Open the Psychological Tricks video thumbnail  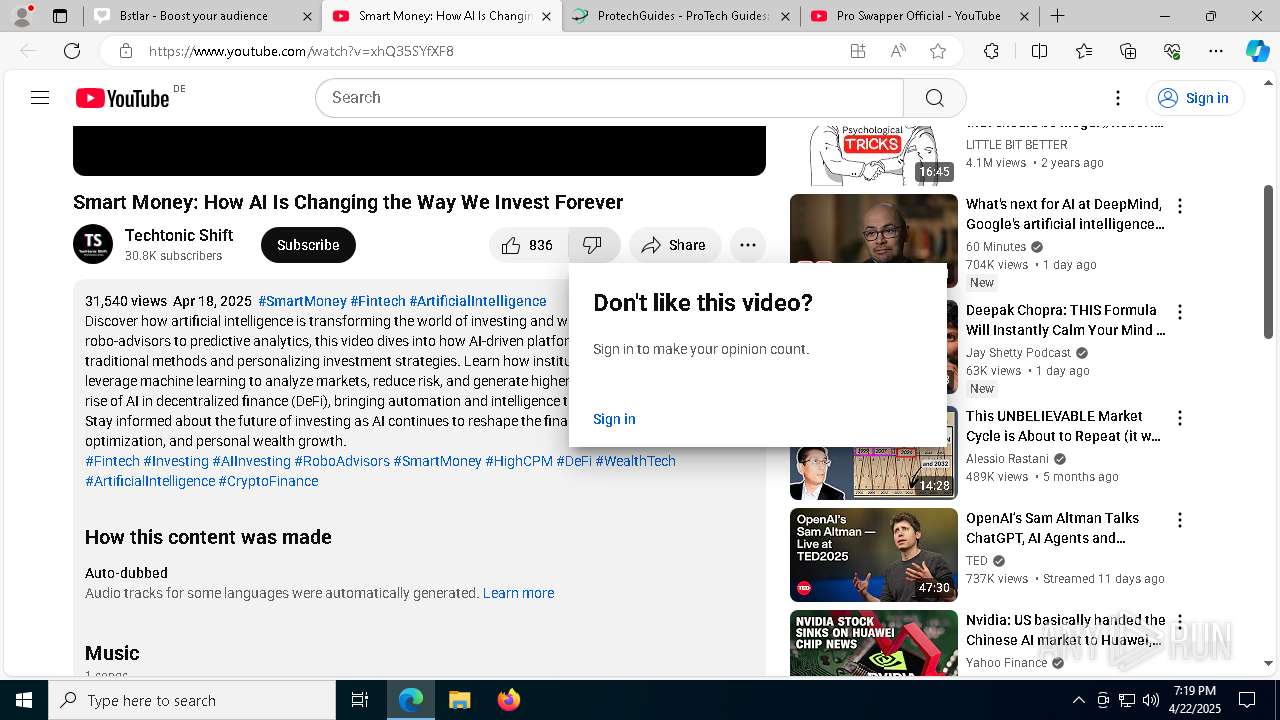(x=874, y=156)
